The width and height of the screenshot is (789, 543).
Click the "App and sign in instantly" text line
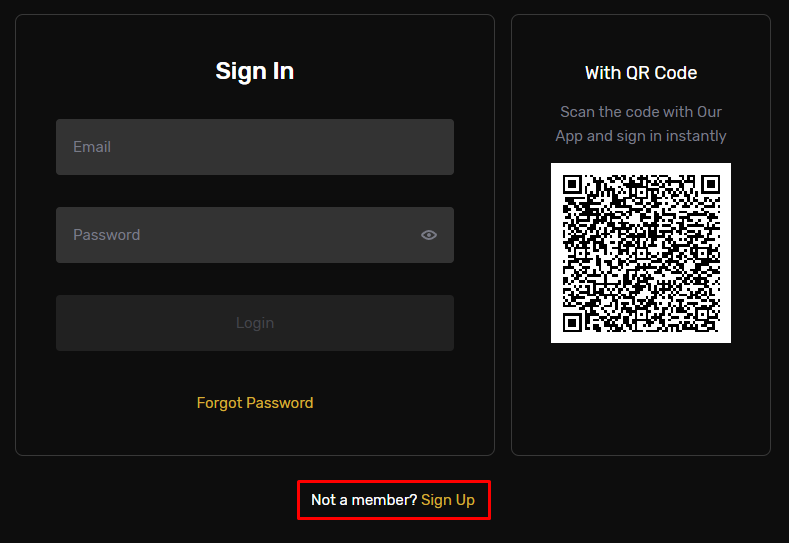[x=641, y=136]
